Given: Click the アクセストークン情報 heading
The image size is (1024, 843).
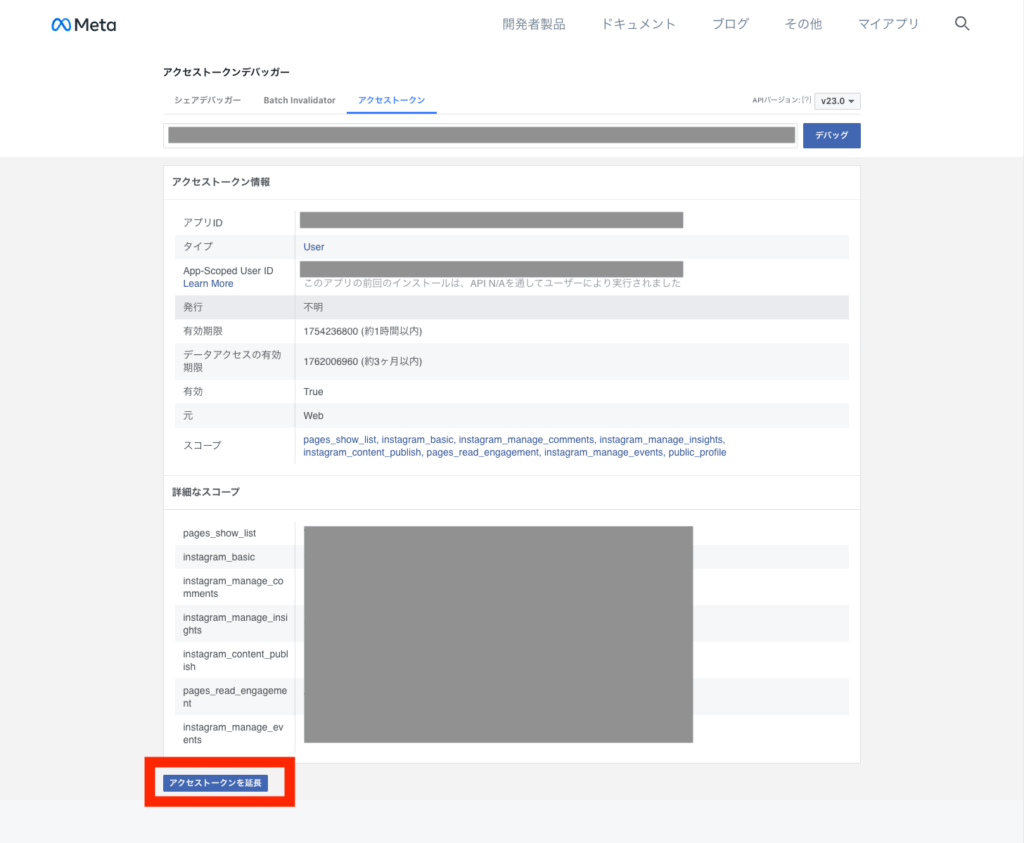Looking at the screenshot, I should 221,182.
